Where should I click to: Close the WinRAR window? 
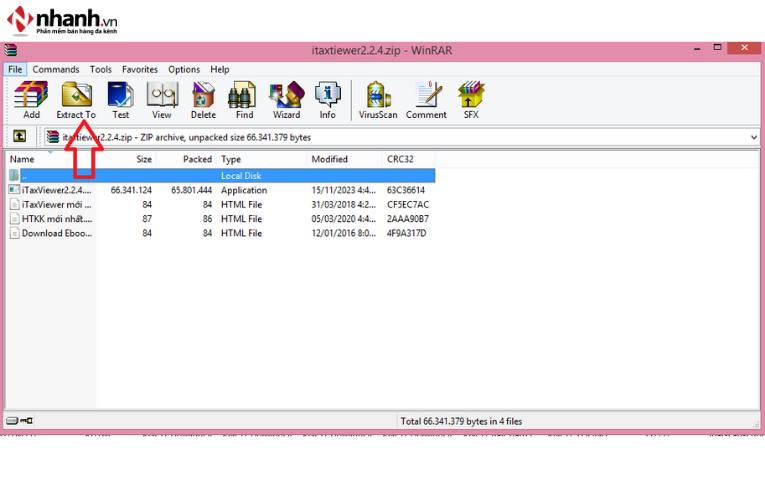point(744,48)
